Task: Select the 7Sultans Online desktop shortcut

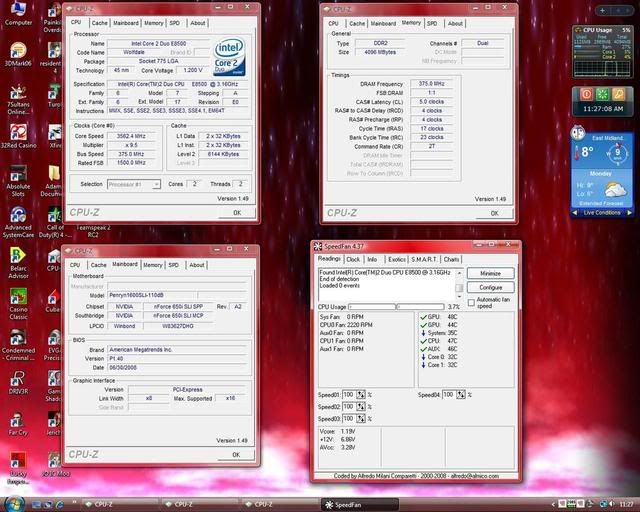Action: 18,99
